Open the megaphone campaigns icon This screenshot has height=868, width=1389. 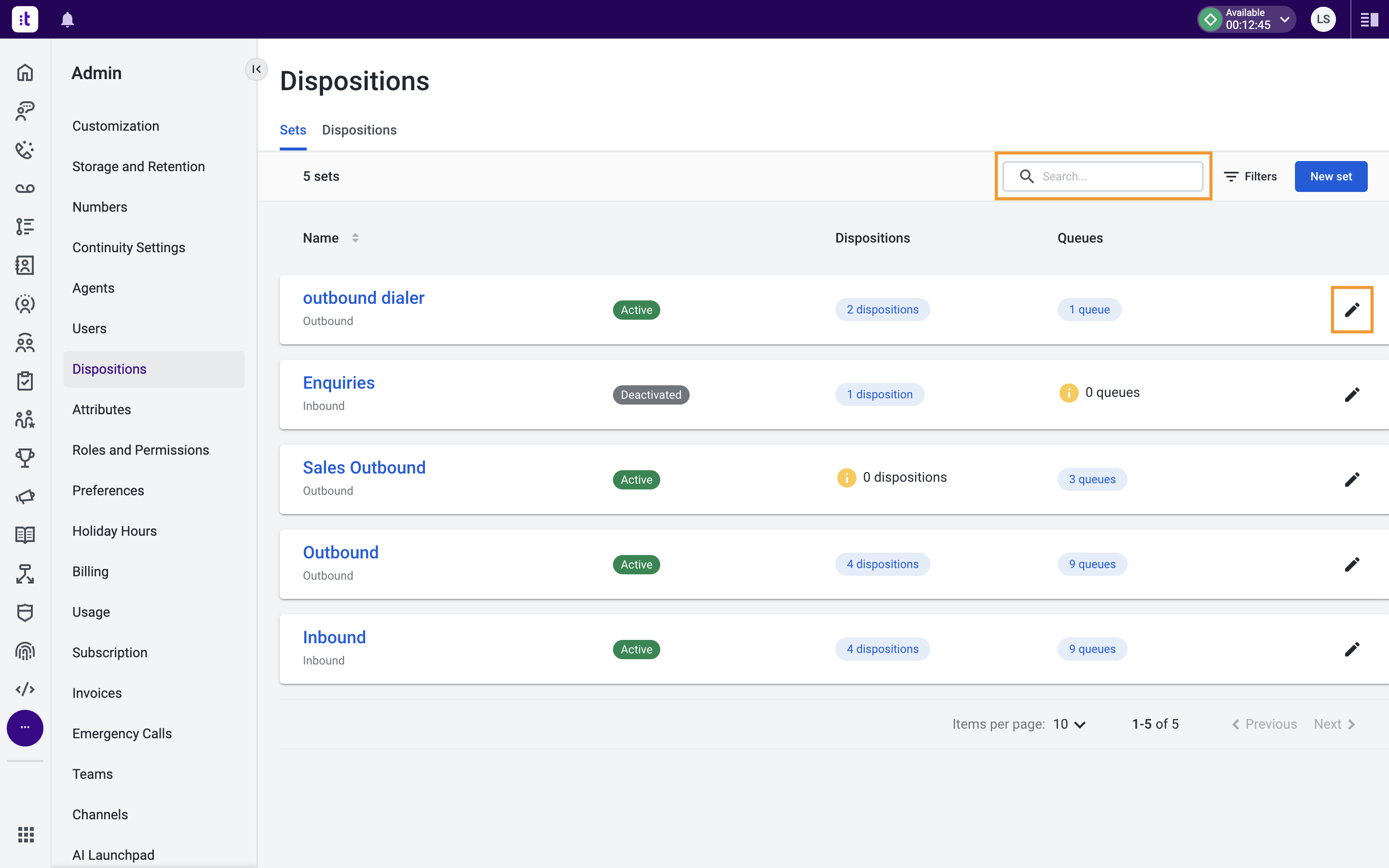[x=25, y=496]
